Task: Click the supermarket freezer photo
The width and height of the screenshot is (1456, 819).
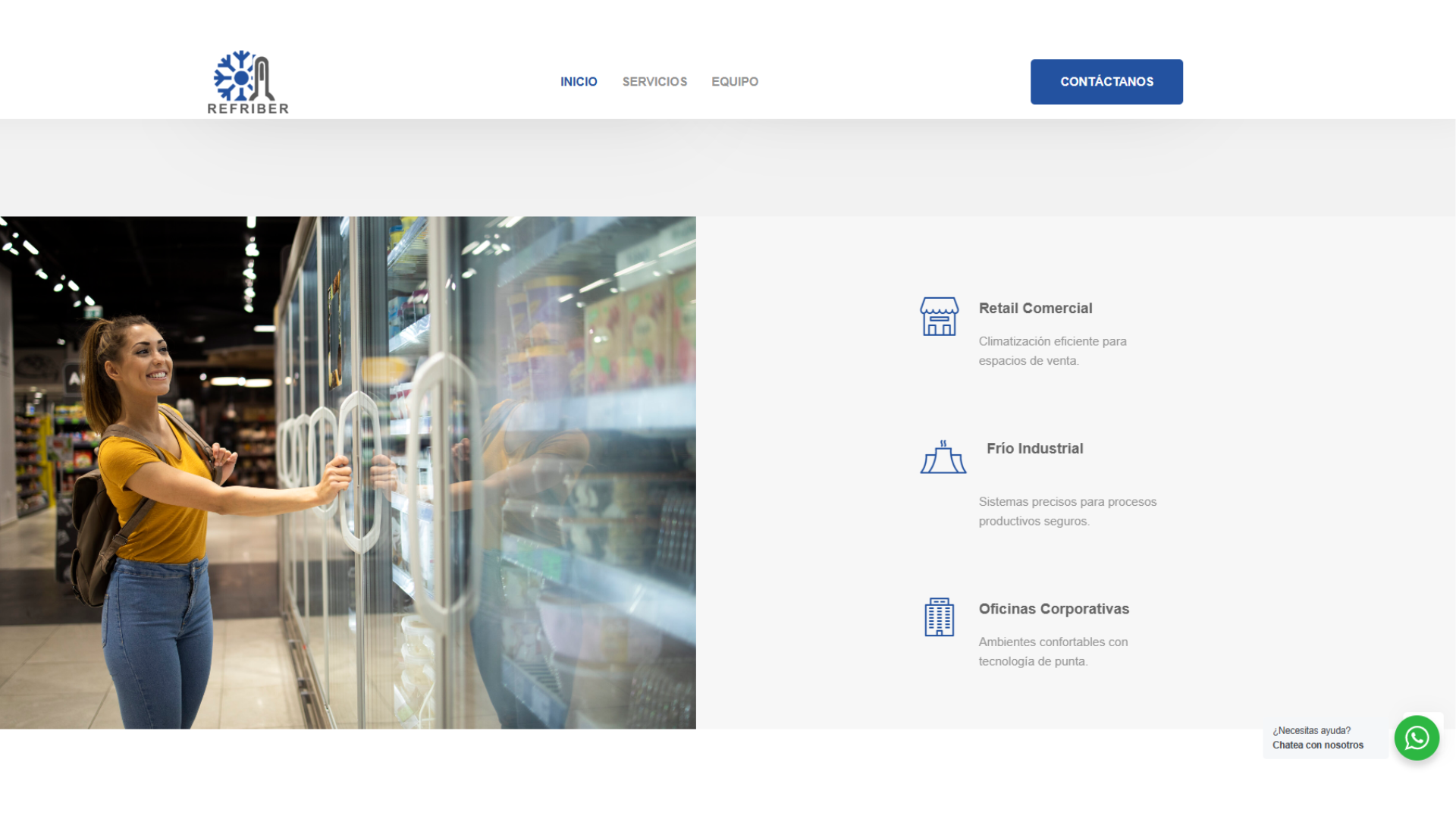Action: coord(347,472)
